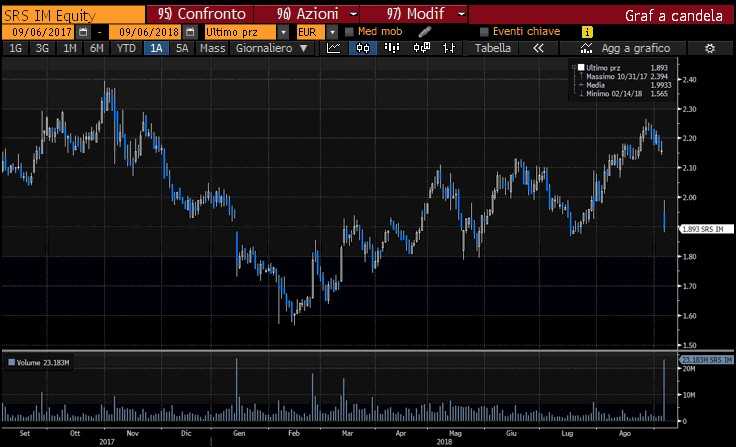The image size is (736, 447).
Task: Click the Volume 23.183M legend text
Action: click(x=43, y=362)
